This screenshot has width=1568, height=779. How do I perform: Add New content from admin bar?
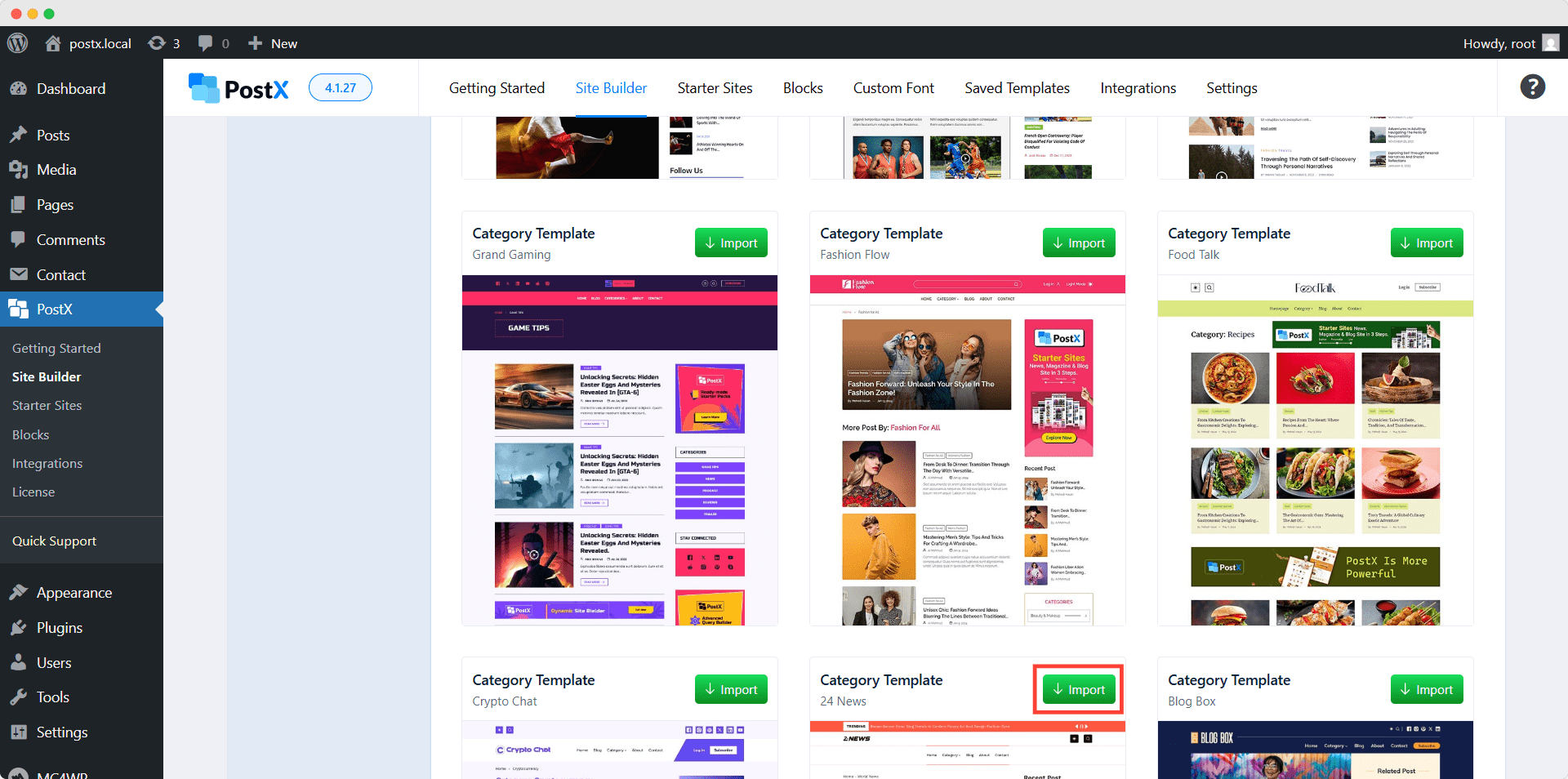(273, 43)
